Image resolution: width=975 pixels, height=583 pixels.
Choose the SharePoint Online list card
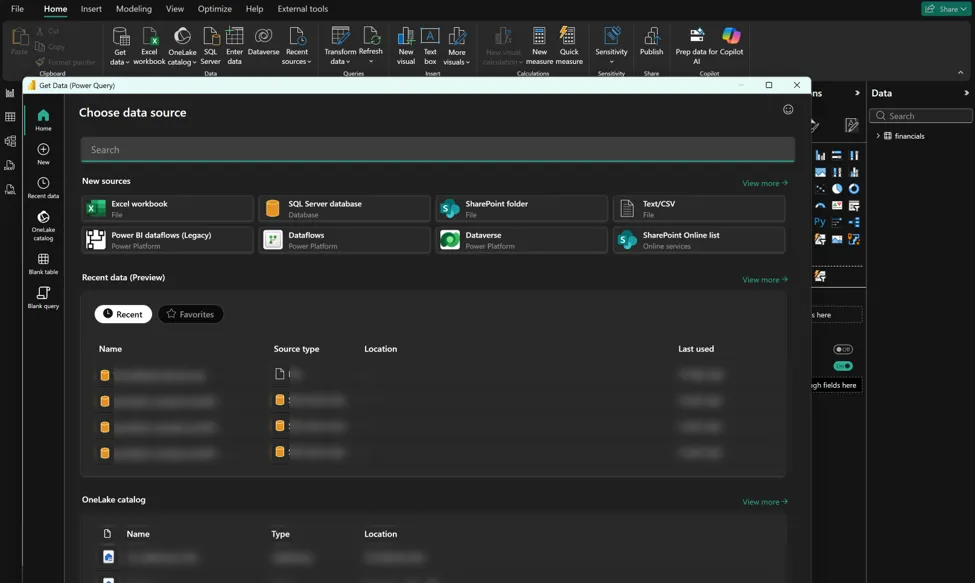click(x=699, y=240)
